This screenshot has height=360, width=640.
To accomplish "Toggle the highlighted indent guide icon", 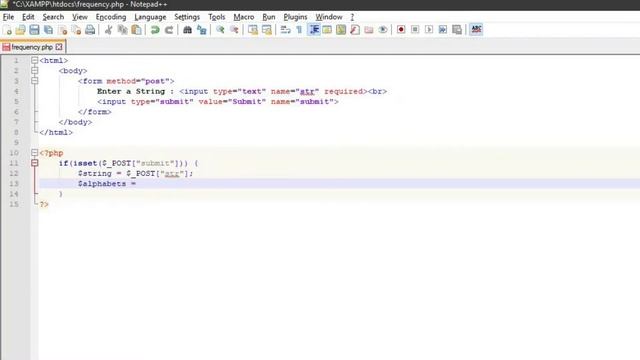I will click(x=313, y=30).
